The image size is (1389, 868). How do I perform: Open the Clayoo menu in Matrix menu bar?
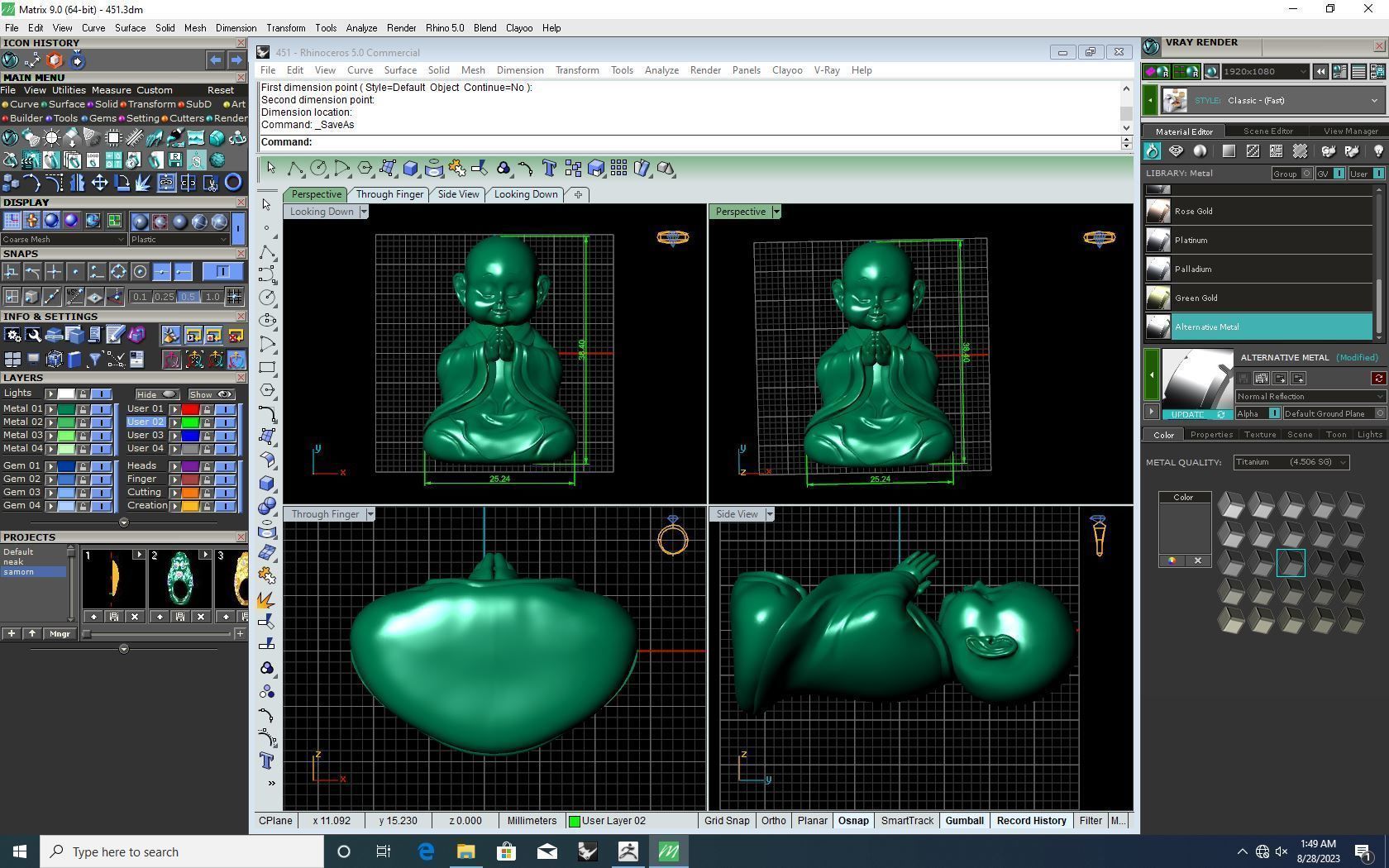coord(518,28)
